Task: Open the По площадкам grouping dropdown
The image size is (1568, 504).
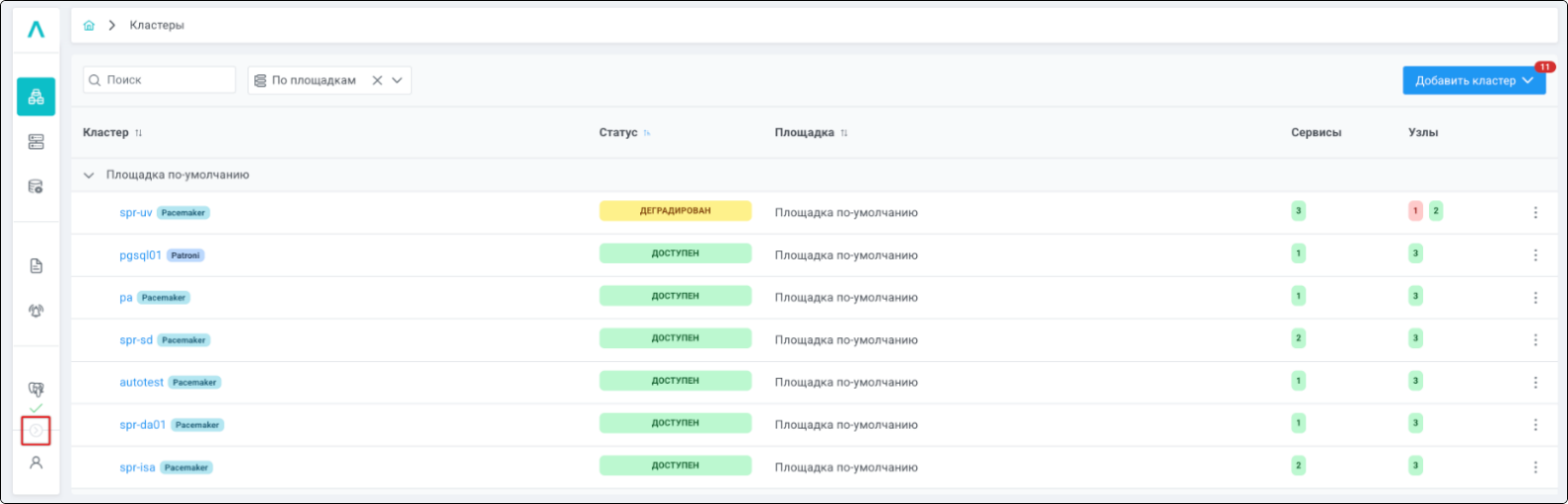Action: [397, 80]
